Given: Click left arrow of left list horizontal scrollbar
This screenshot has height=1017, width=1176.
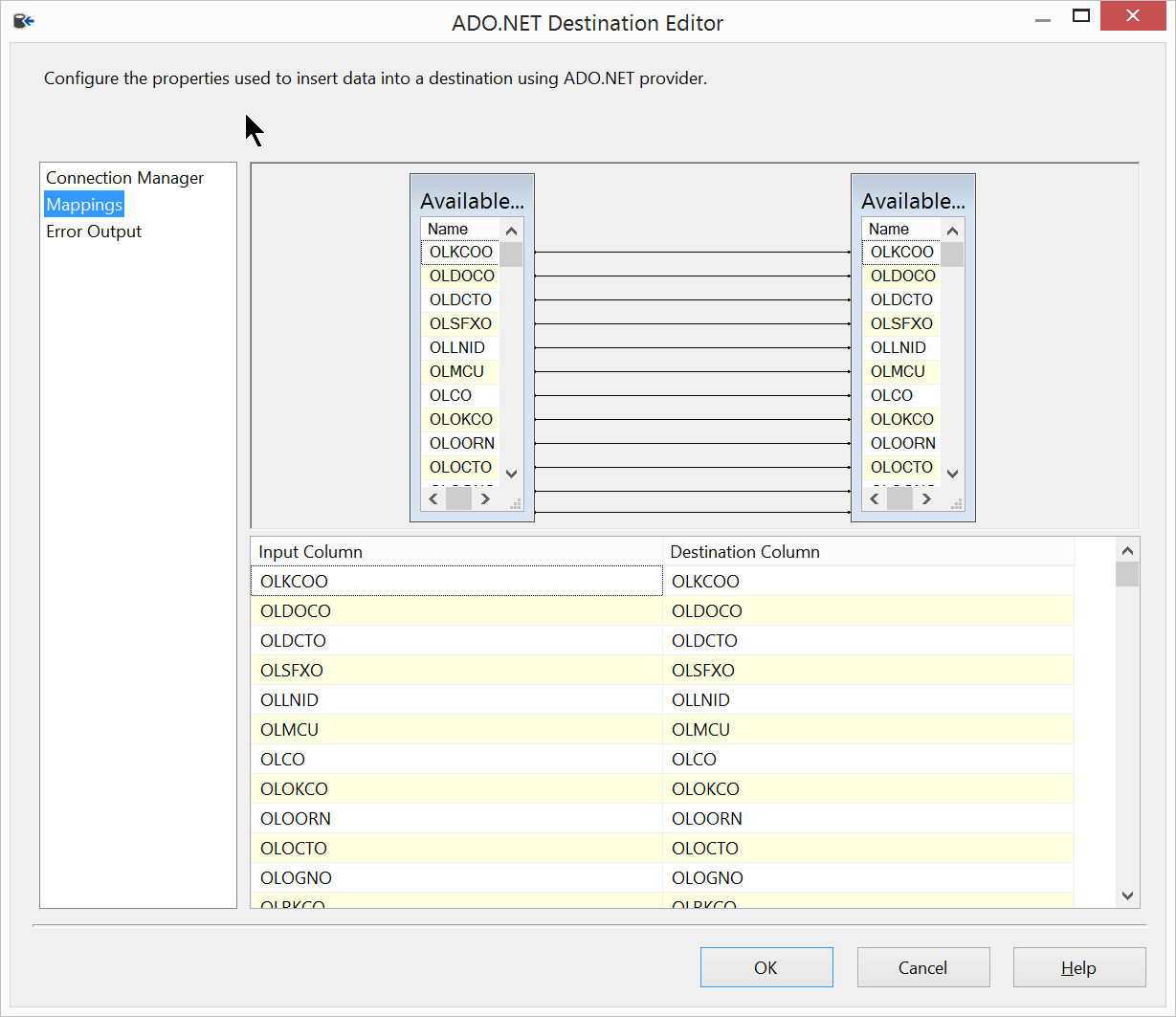Looking at the screenshot, I should click(433, 499).
